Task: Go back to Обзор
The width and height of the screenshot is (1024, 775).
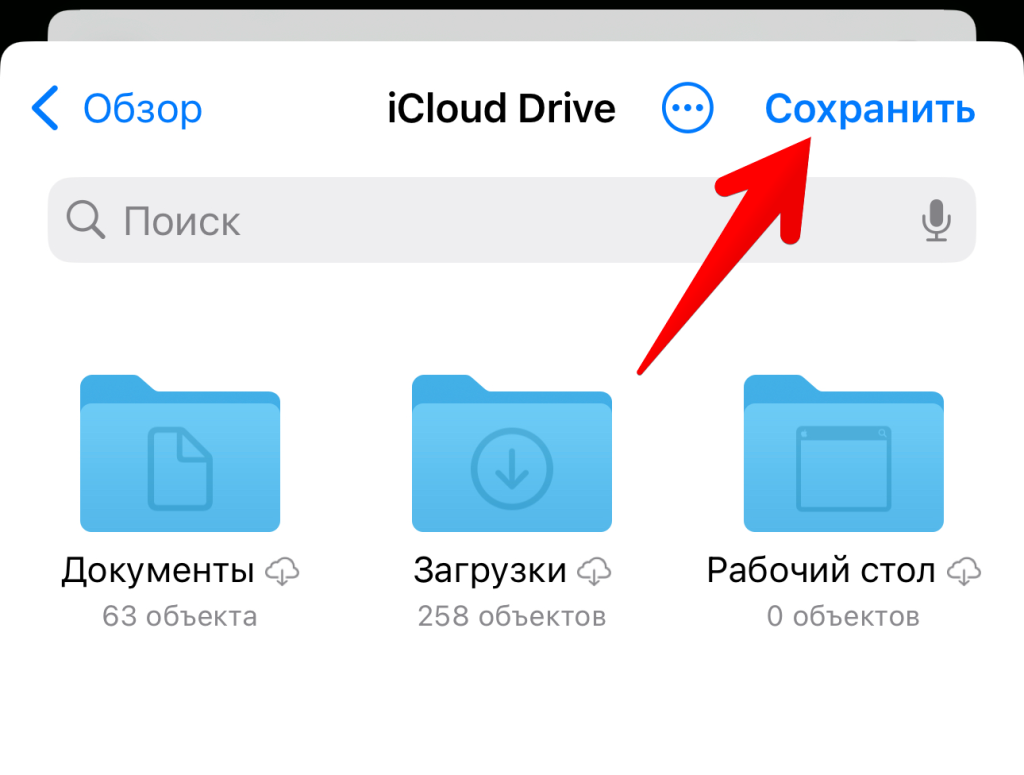Action: [117, 108]
